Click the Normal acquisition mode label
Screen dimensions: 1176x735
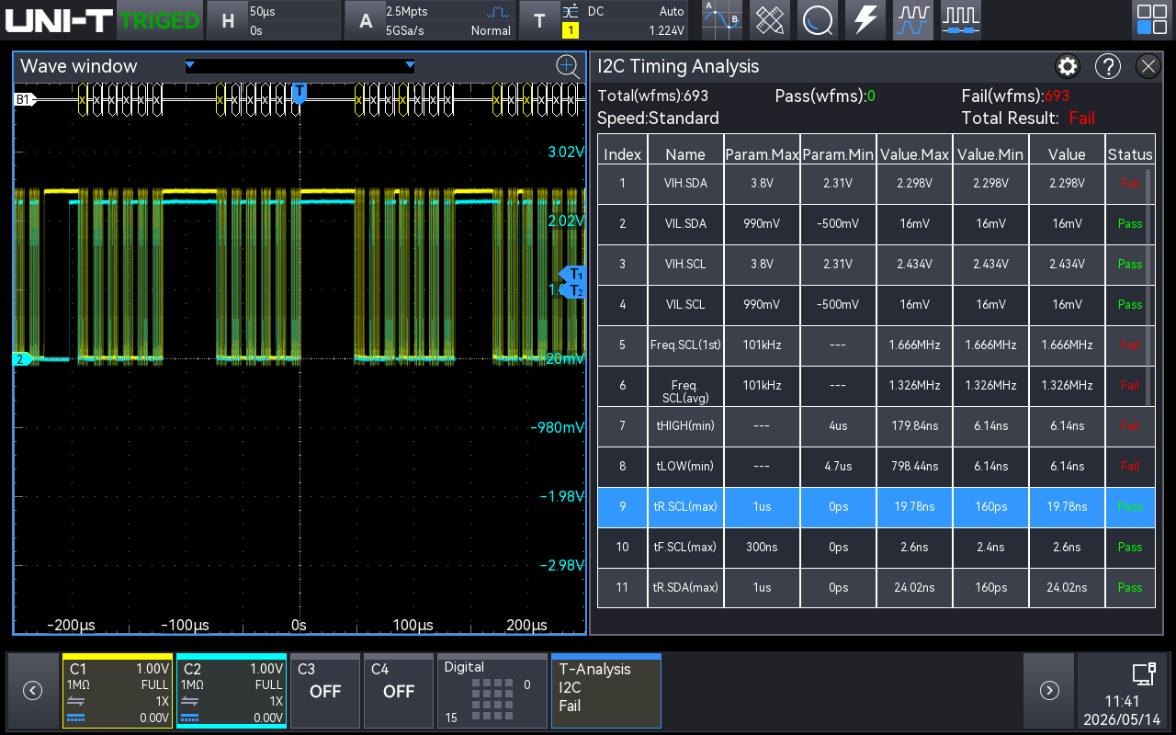coord(490,31)
